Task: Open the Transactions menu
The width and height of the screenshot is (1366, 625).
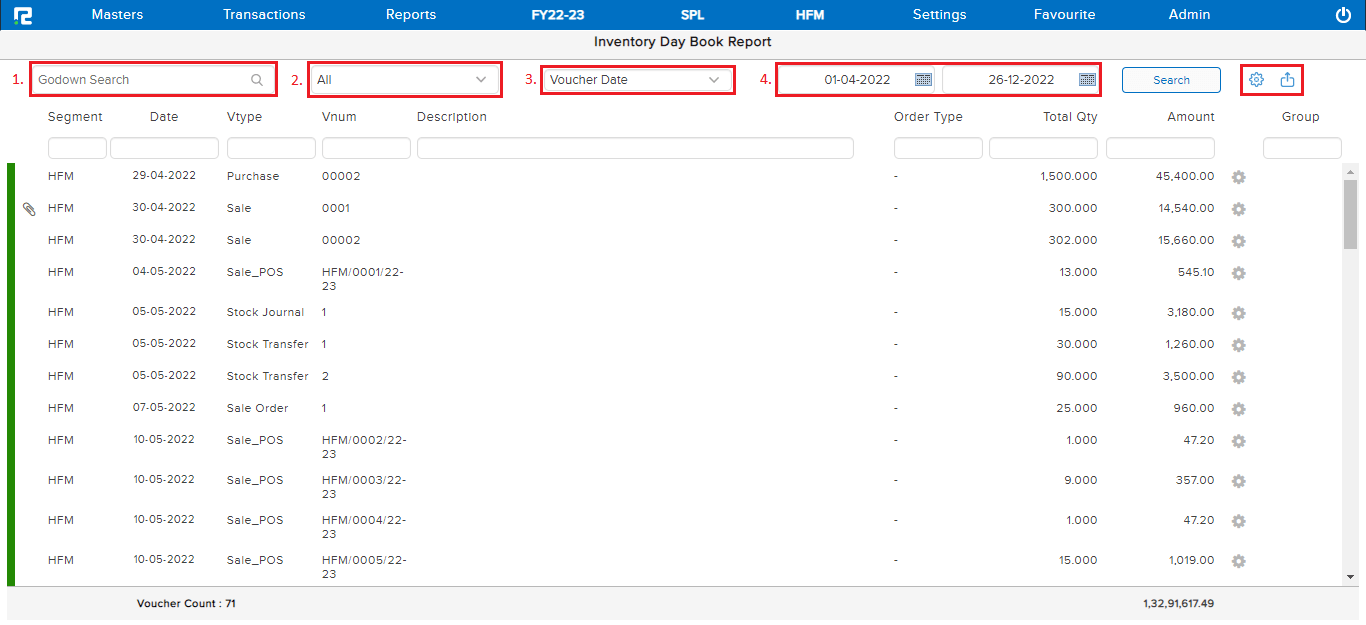Action: (263, 14)
